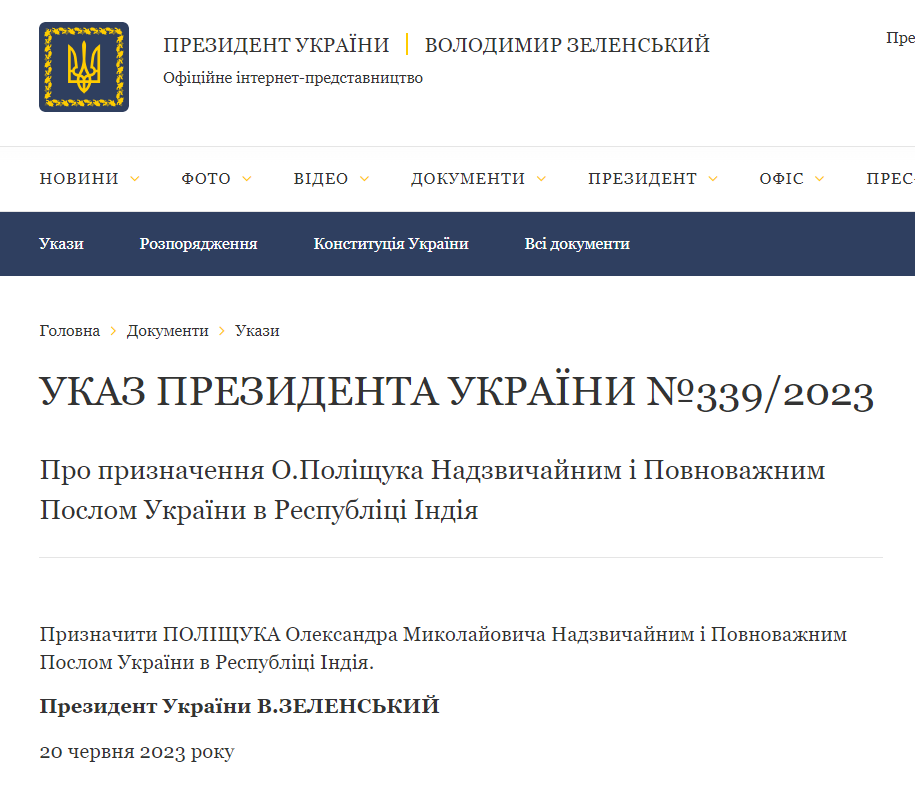The image size is (915, 799).
Task: Open the Конституція України page
Action: (x=393, y=243)
